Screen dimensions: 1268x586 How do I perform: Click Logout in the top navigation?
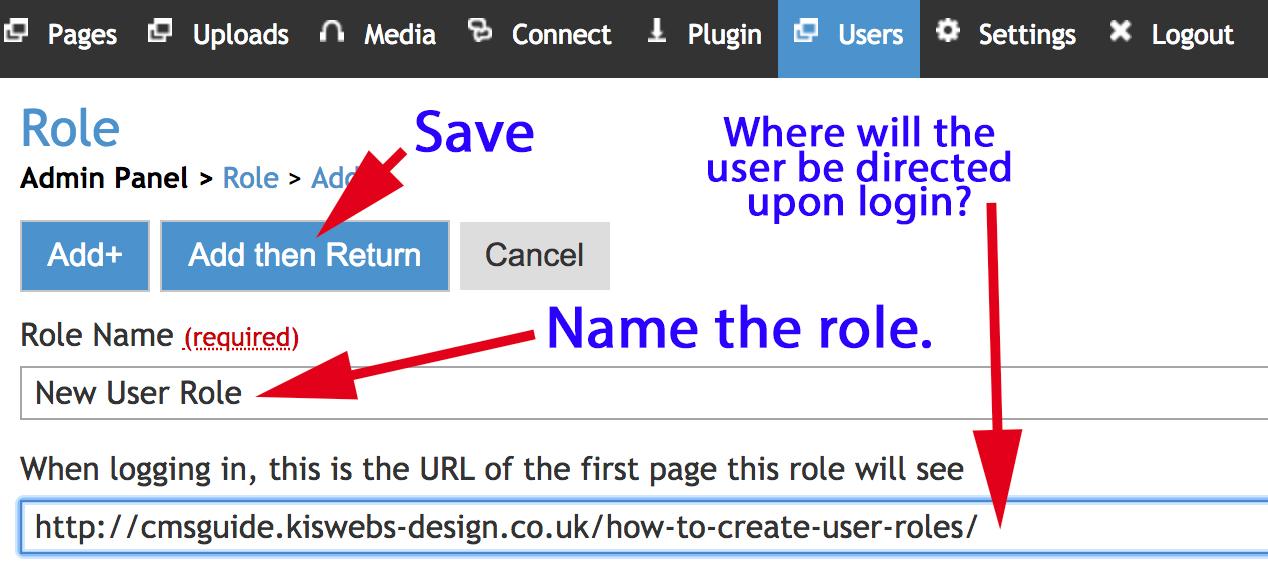click(1191, 35)
